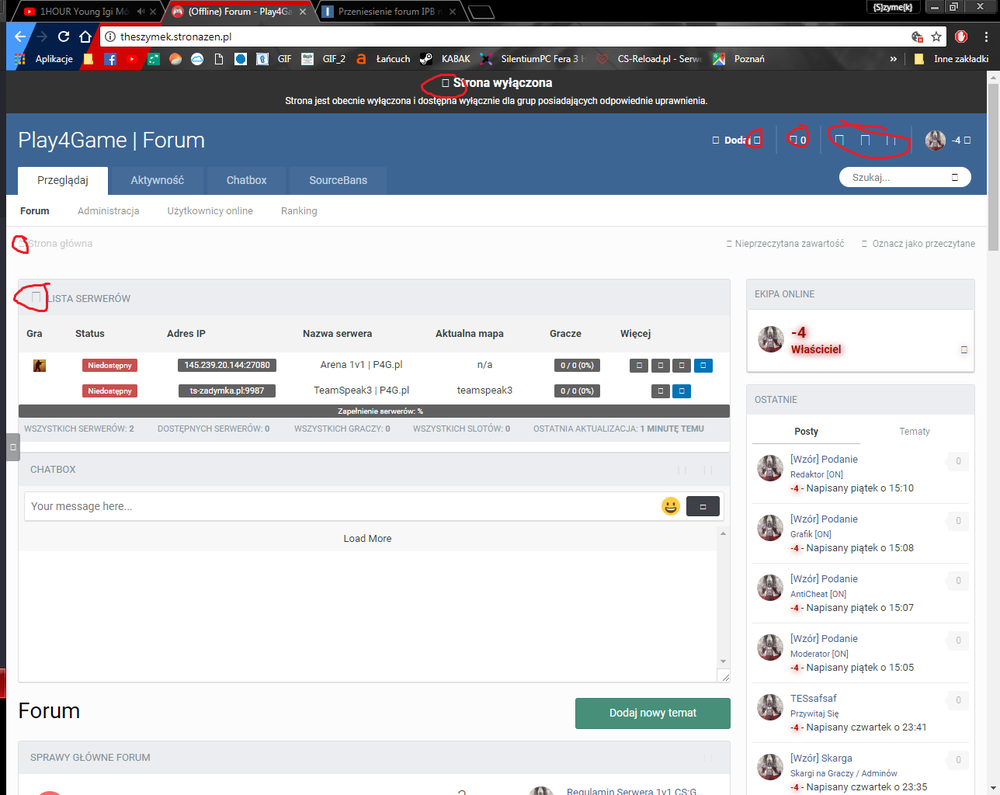Click the page vertical scrollbar
This screenshot has width=1000, height=795.
993,166
